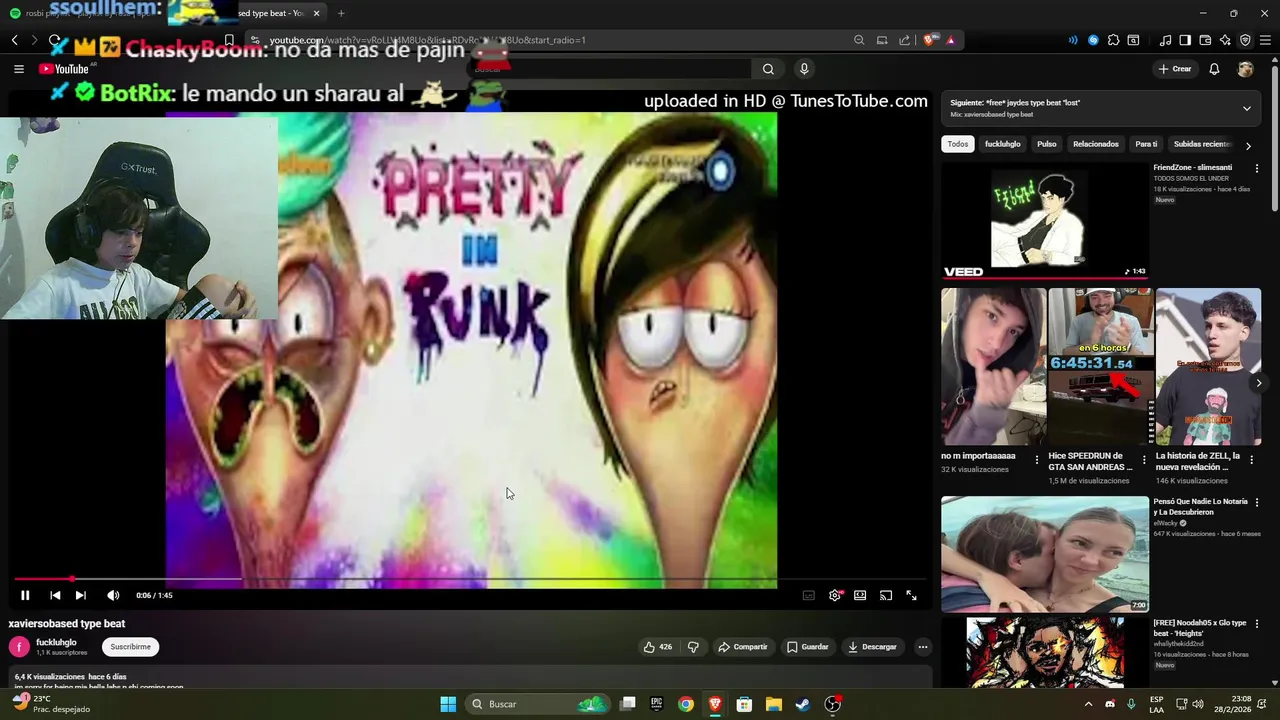The image size is (1280, 720).
Task: Switch the player to theater mode
Action: coord(860,595)
